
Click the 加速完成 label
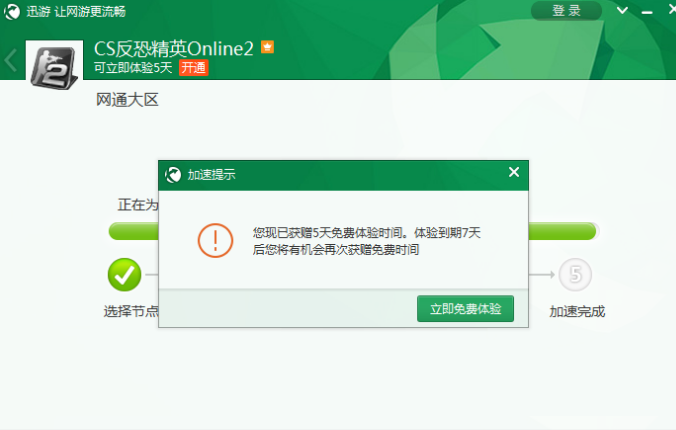(x=577, y=311)
